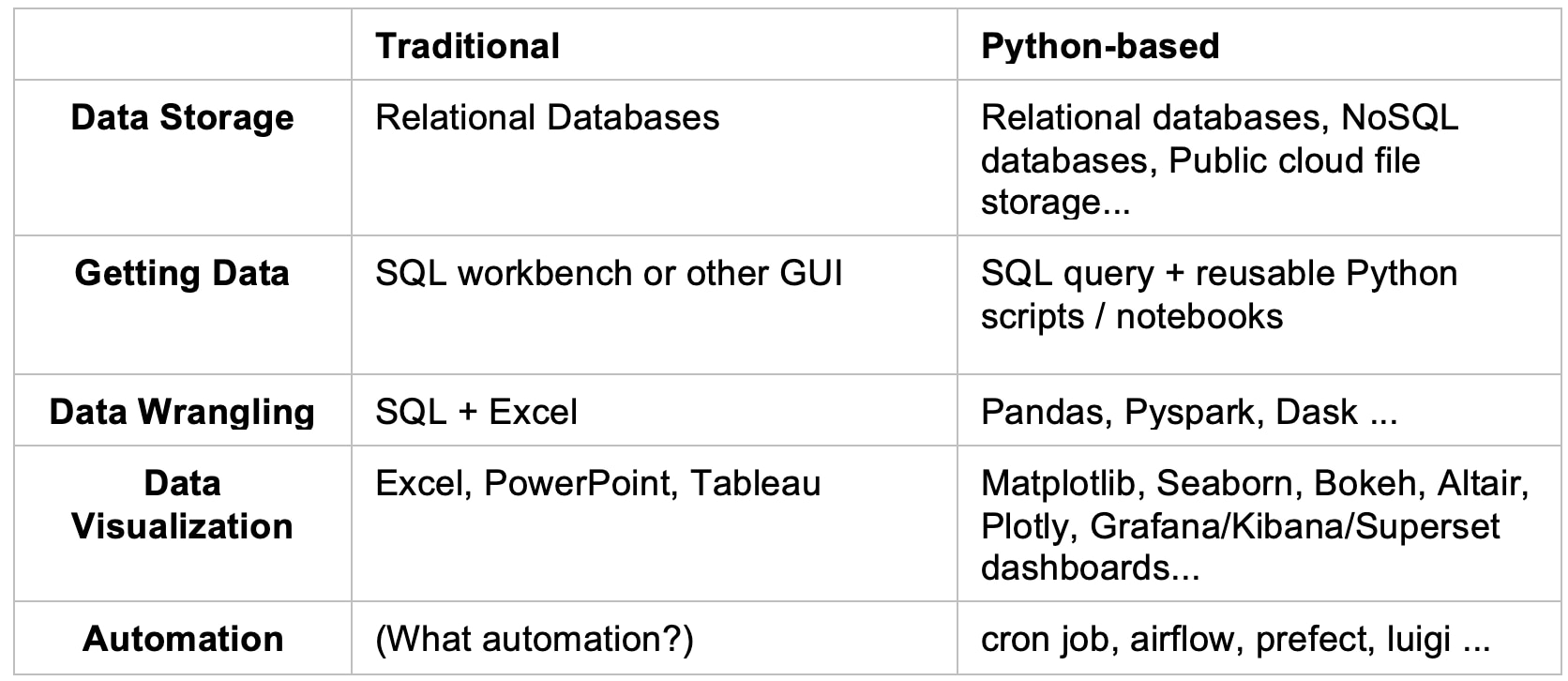The image size is (1568, 681).
Task: Click the Excel, PowerPoint, Tableau cell
Action: (597, 484)
